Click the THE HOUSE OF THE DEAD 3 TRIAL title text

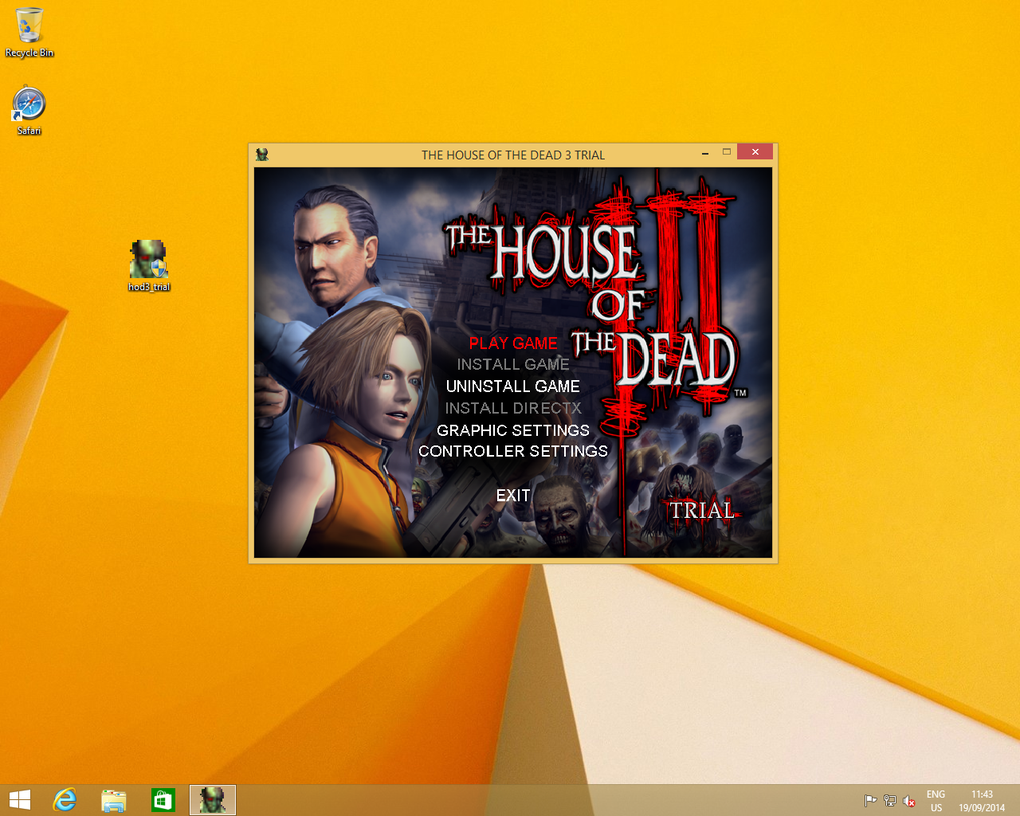click(513, 155)
